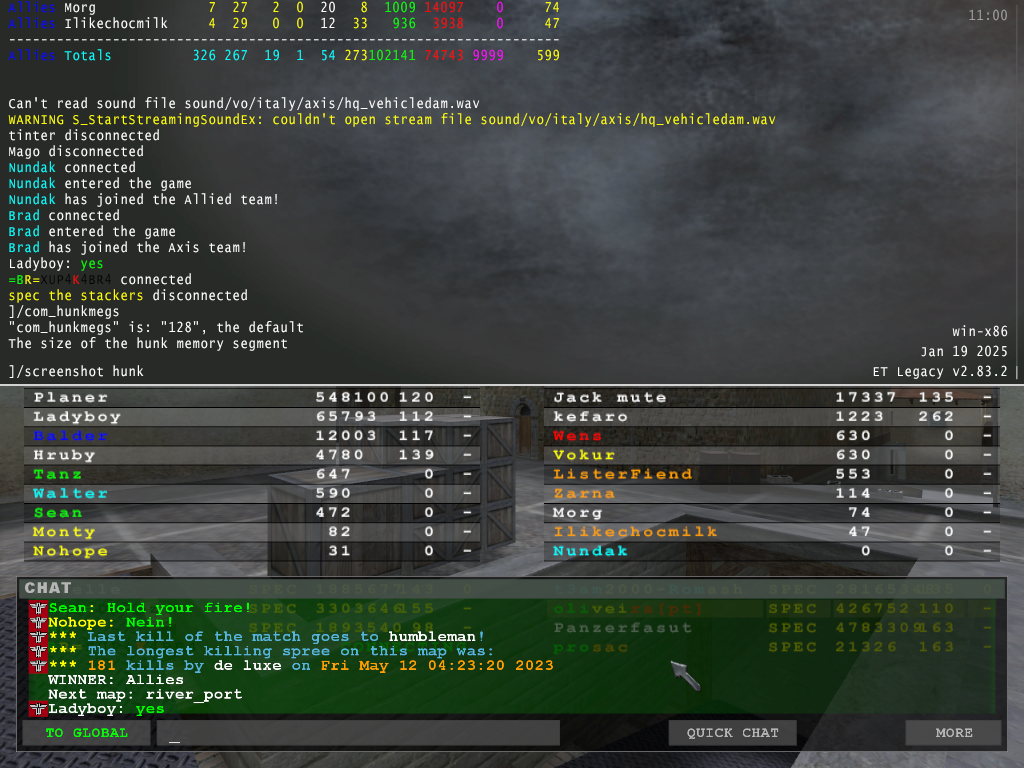Select player Ladyboy in the scoreboard
Image resolution: width=1024 pixels, height=768 pixels.
click(x=252, y=417)
